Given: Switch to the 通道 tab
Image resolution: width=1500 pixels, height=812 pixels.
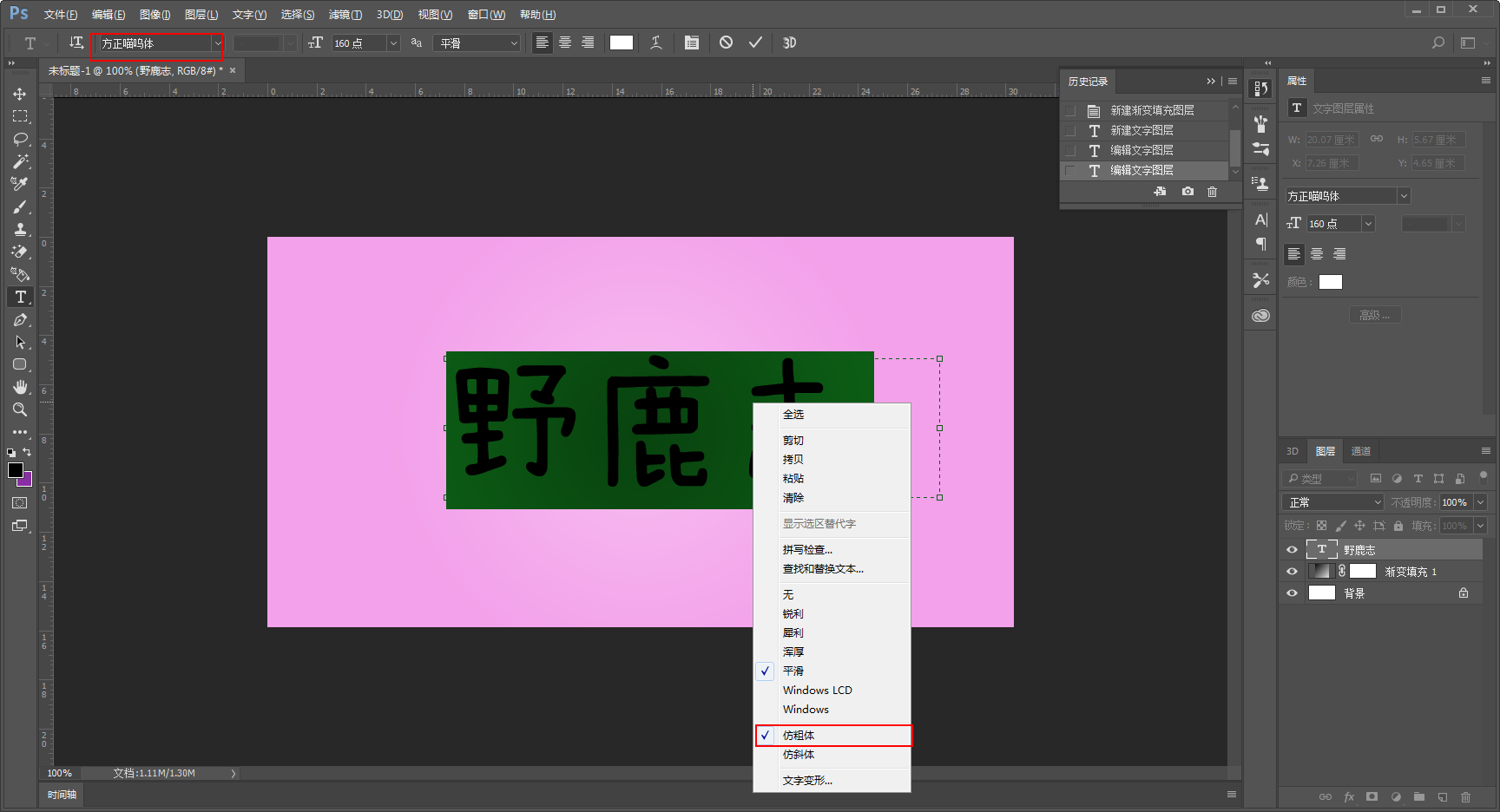Looking at the screenshot, I should pyautogui.click(x=1361, y=451).
